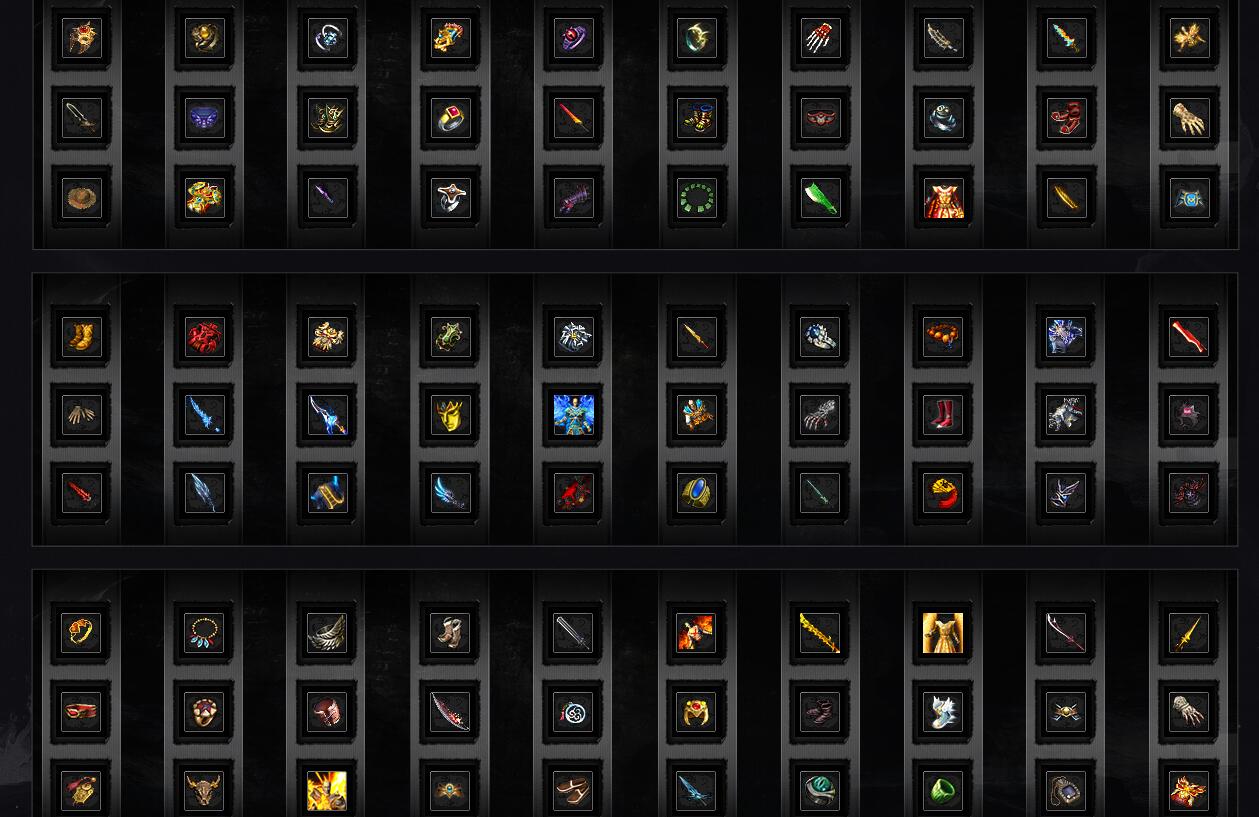
Task: Open the blue-robed character thumbnail
Action: 574,415
